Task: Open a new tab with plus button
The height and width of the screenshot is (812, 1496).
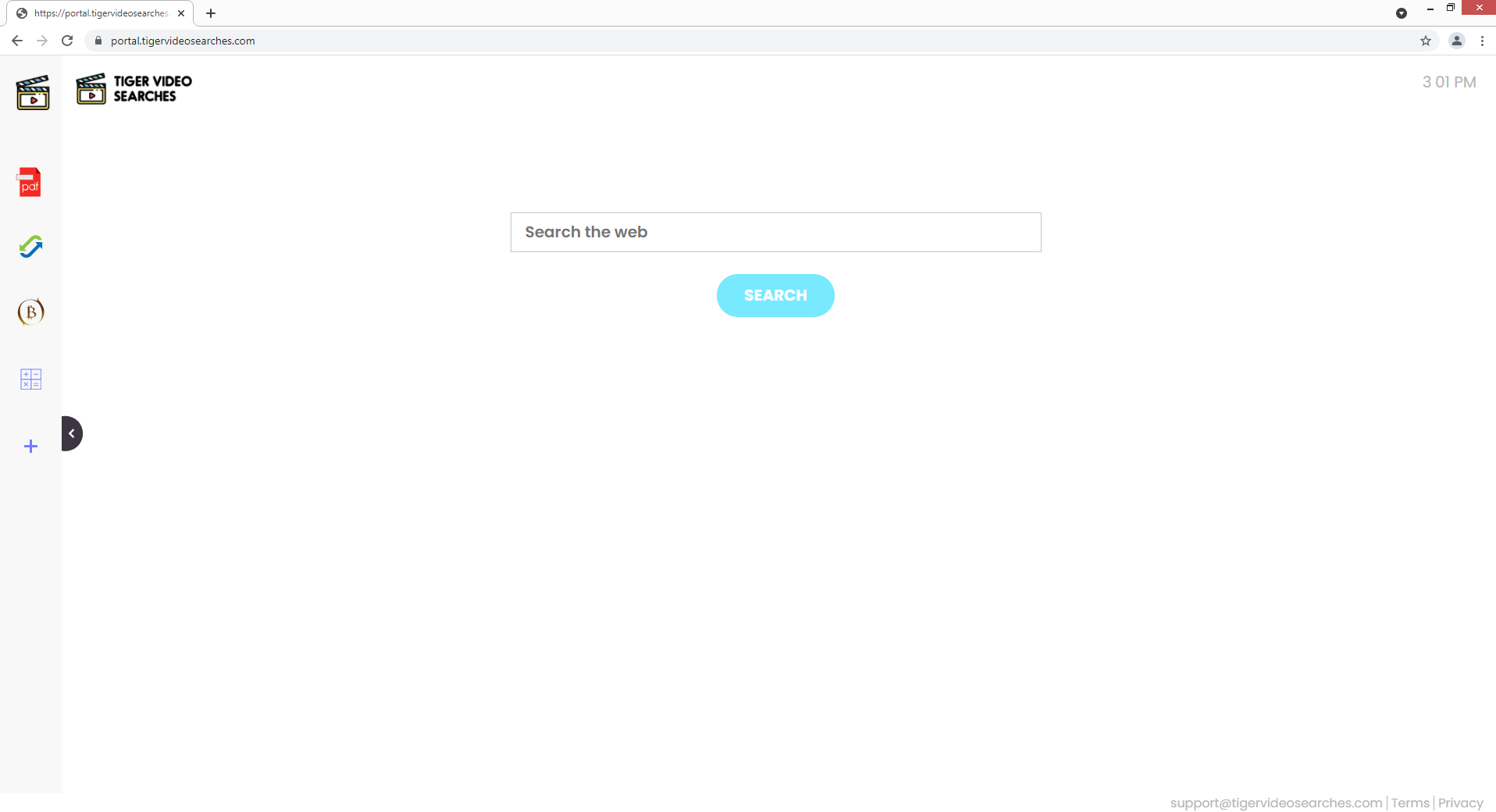Action: pyautogui.click(x=211, y=13)
